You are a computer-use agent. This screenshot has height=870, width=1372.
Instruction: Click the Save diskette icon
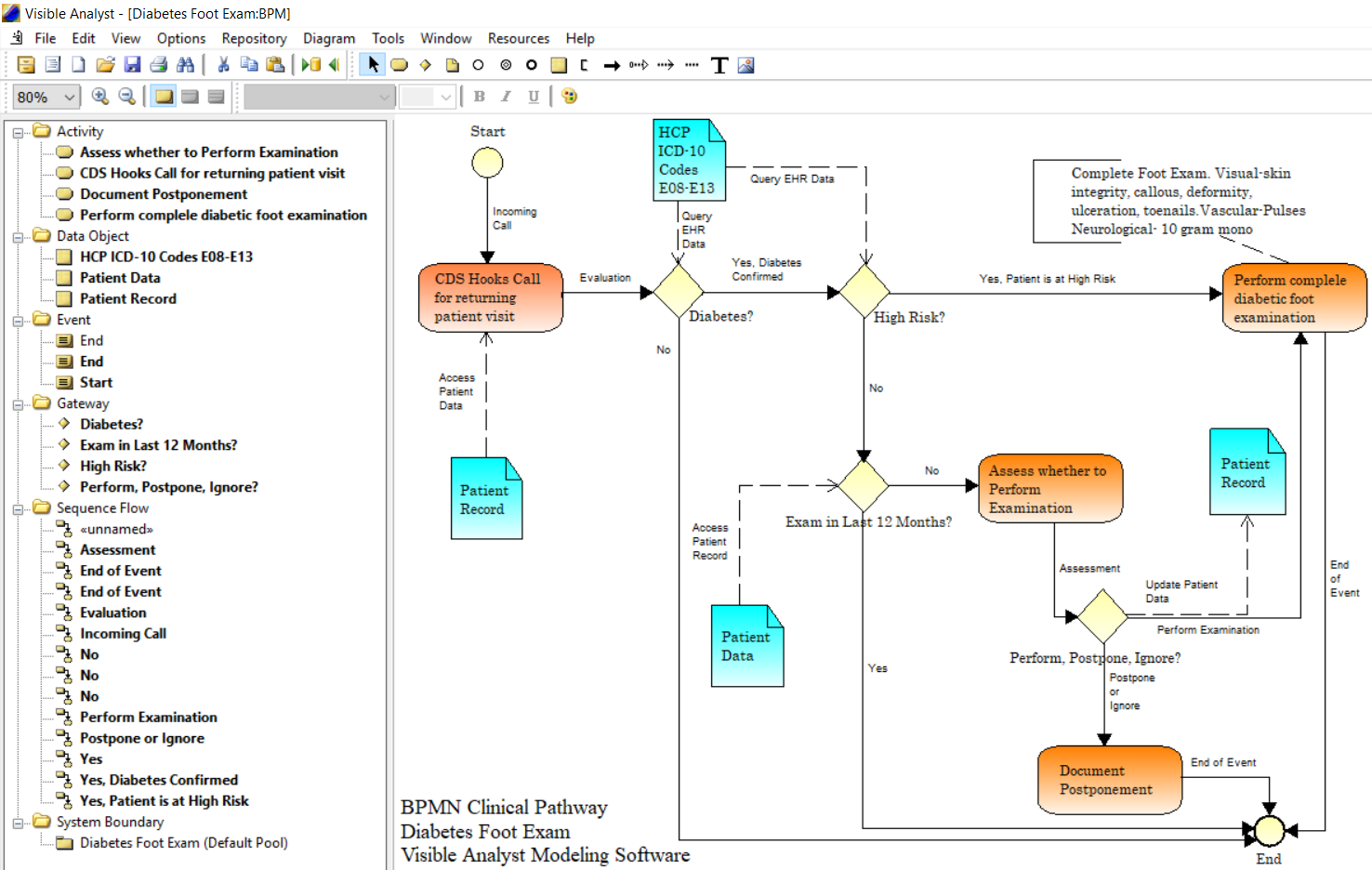(132, 65)
